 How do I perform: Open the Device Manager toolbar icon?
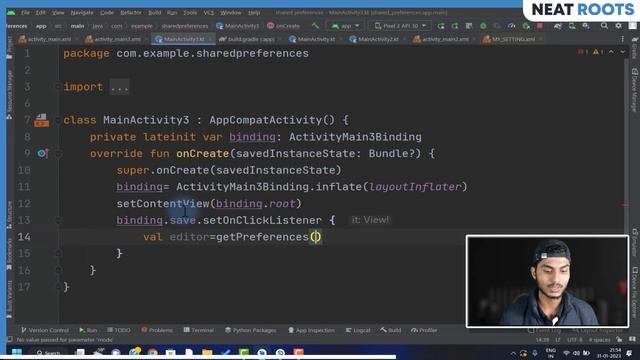tap(572, 26)
